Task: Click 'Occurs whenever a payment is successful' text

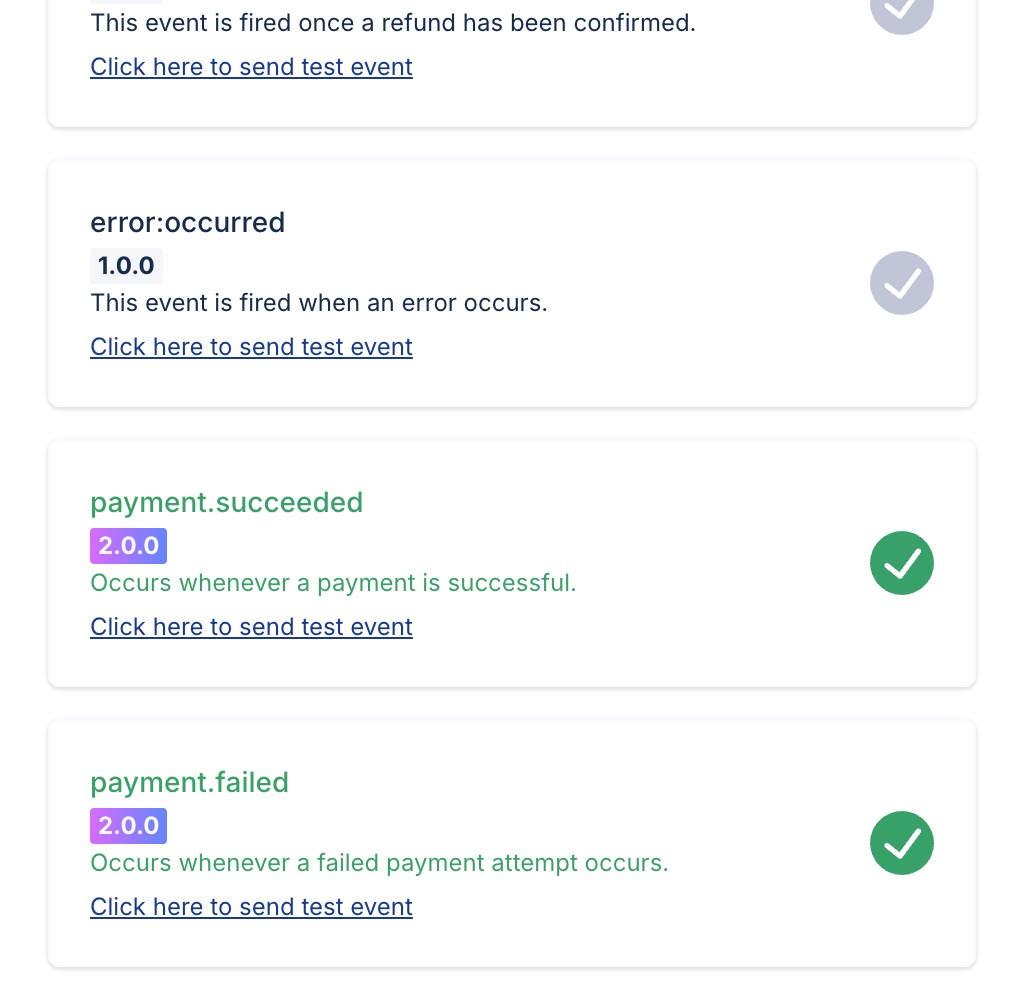Action: click(333, 583)
